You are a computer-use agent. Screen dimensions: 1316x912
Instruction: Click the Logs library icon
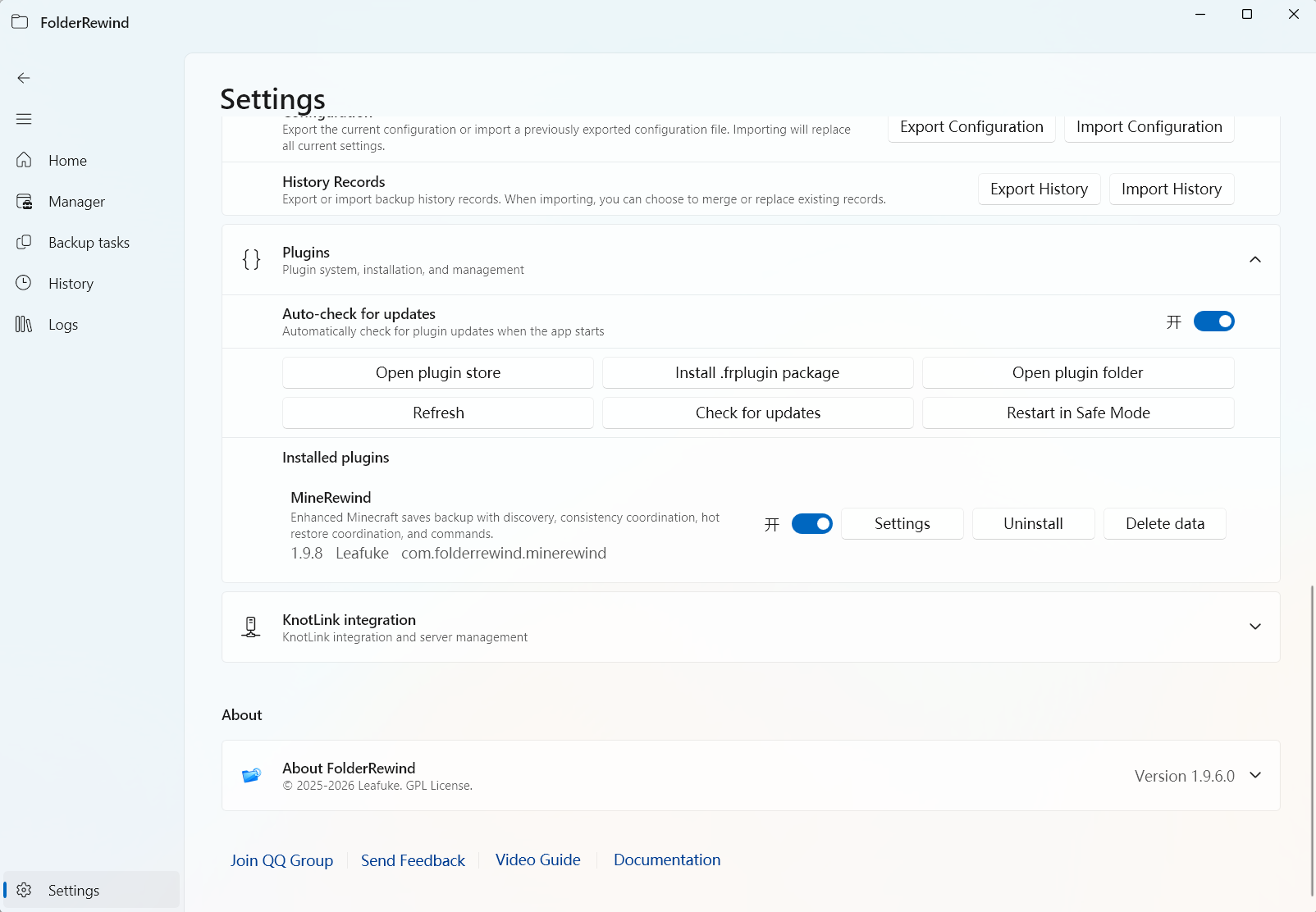pos(24,324)
